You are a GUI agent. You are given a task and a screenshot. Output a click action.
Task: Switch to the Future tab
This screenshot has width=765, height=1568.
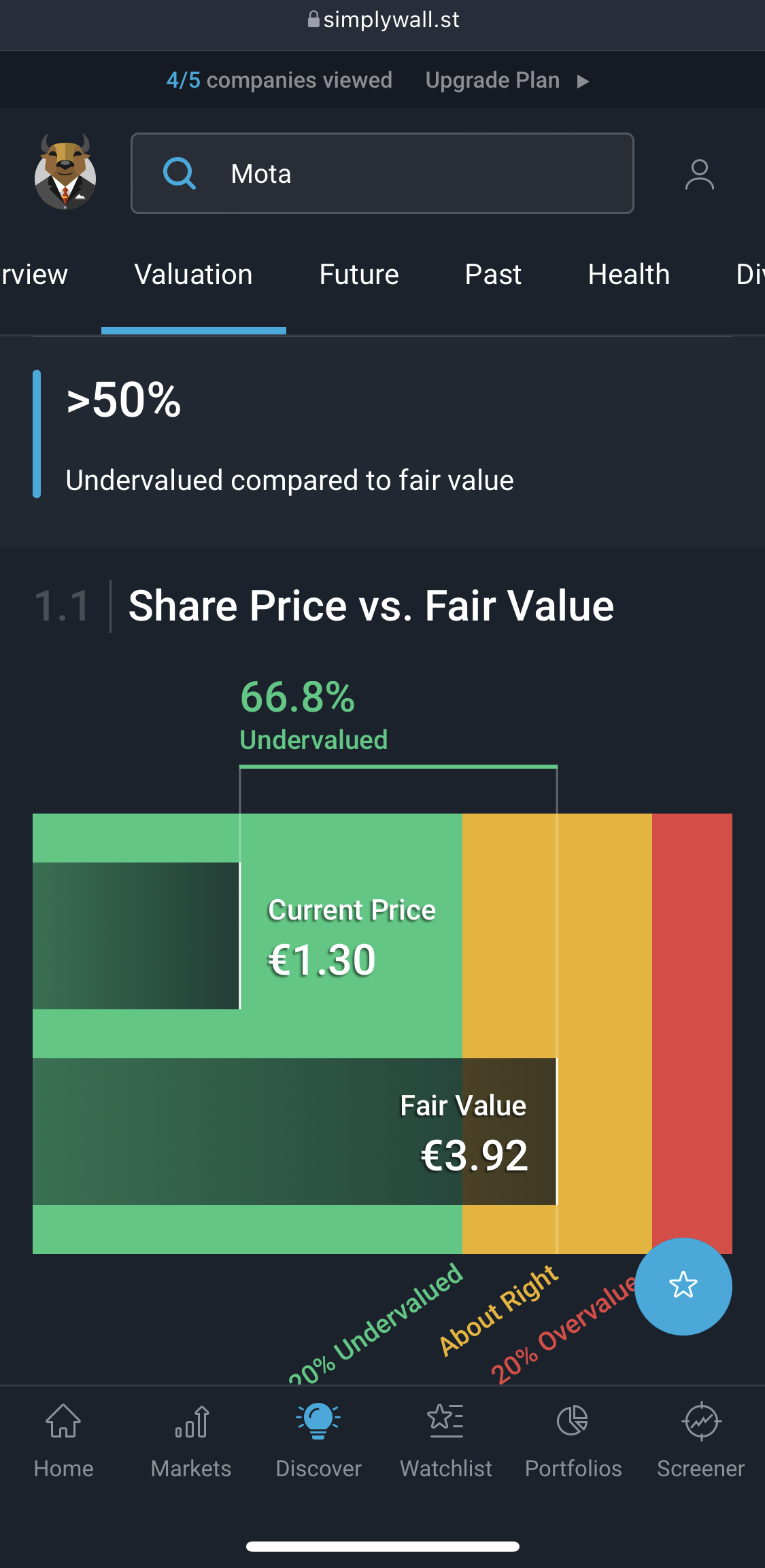pyautogui.click(x=359, y=275)
